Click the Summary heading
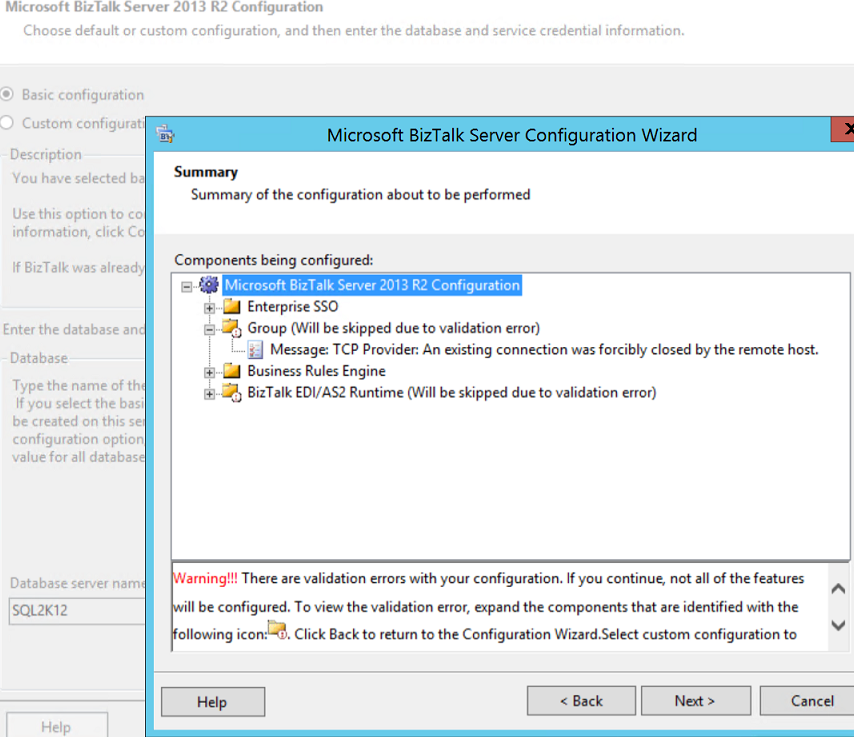Screen dimensions: 854x737 [x=206, y=172]
